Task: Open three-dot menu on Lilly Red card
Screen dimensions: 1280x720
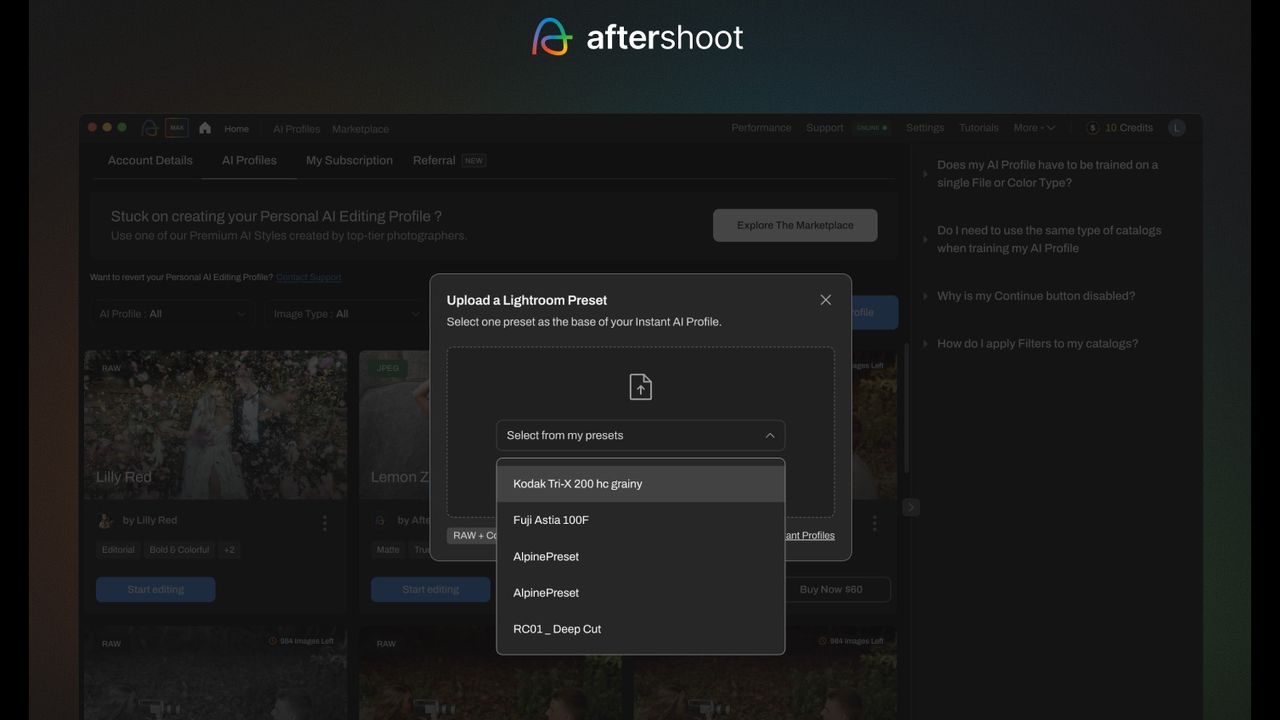Action: [324, 523]
